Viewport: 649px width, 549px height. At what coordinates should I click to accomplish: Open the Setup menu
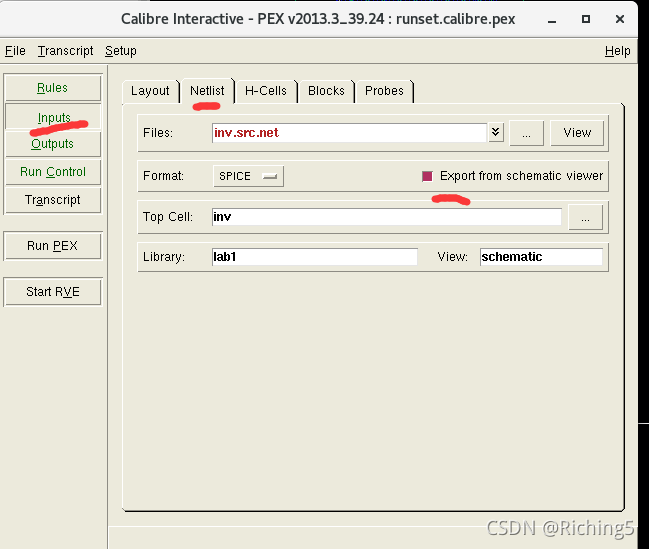click(x=121, y=51)
